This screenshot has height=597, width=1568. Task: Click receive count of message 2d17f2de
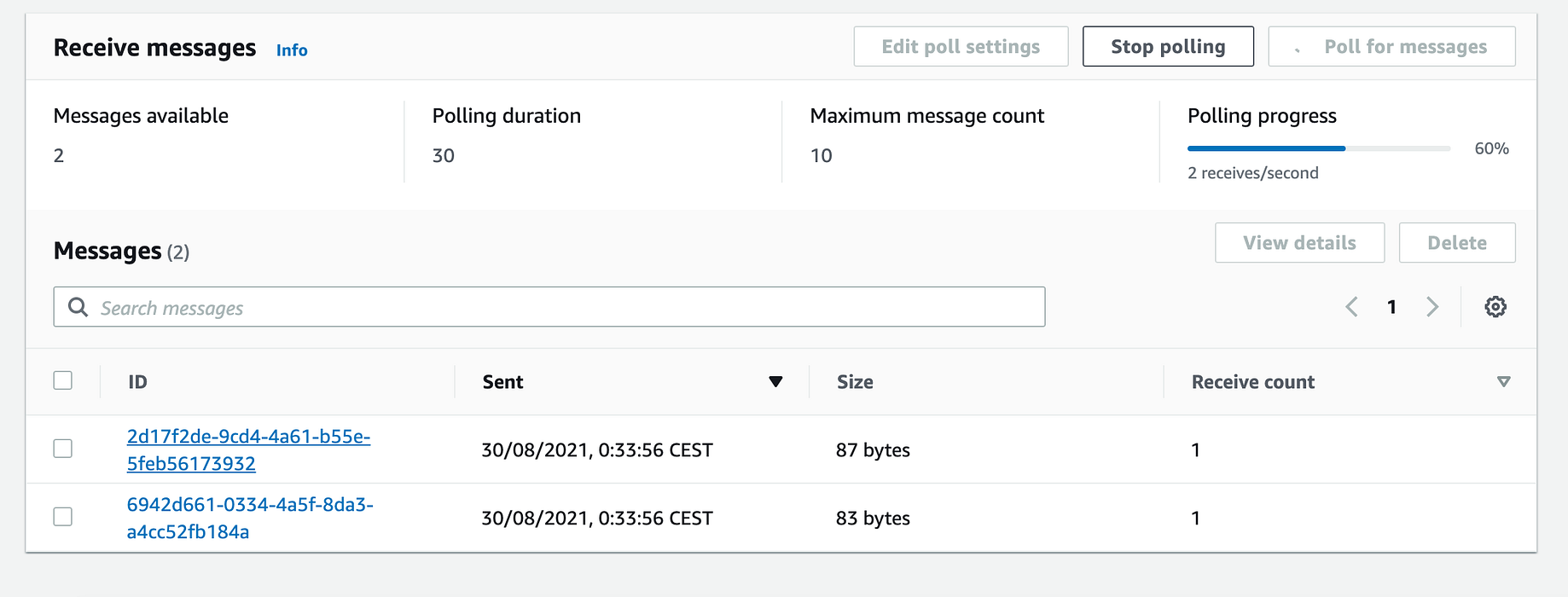point(1195,450)
